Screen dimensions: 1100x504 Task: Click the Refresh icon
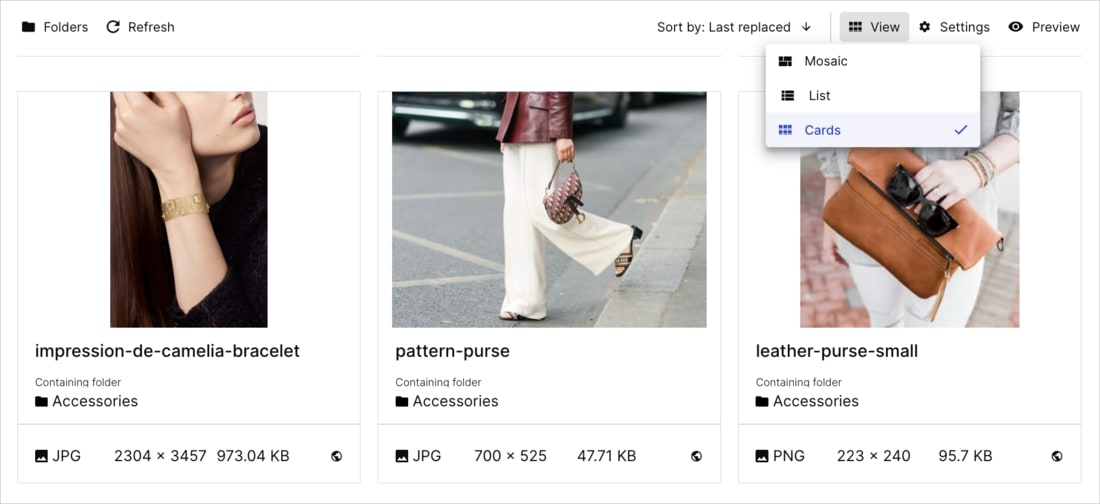point(113,27)
